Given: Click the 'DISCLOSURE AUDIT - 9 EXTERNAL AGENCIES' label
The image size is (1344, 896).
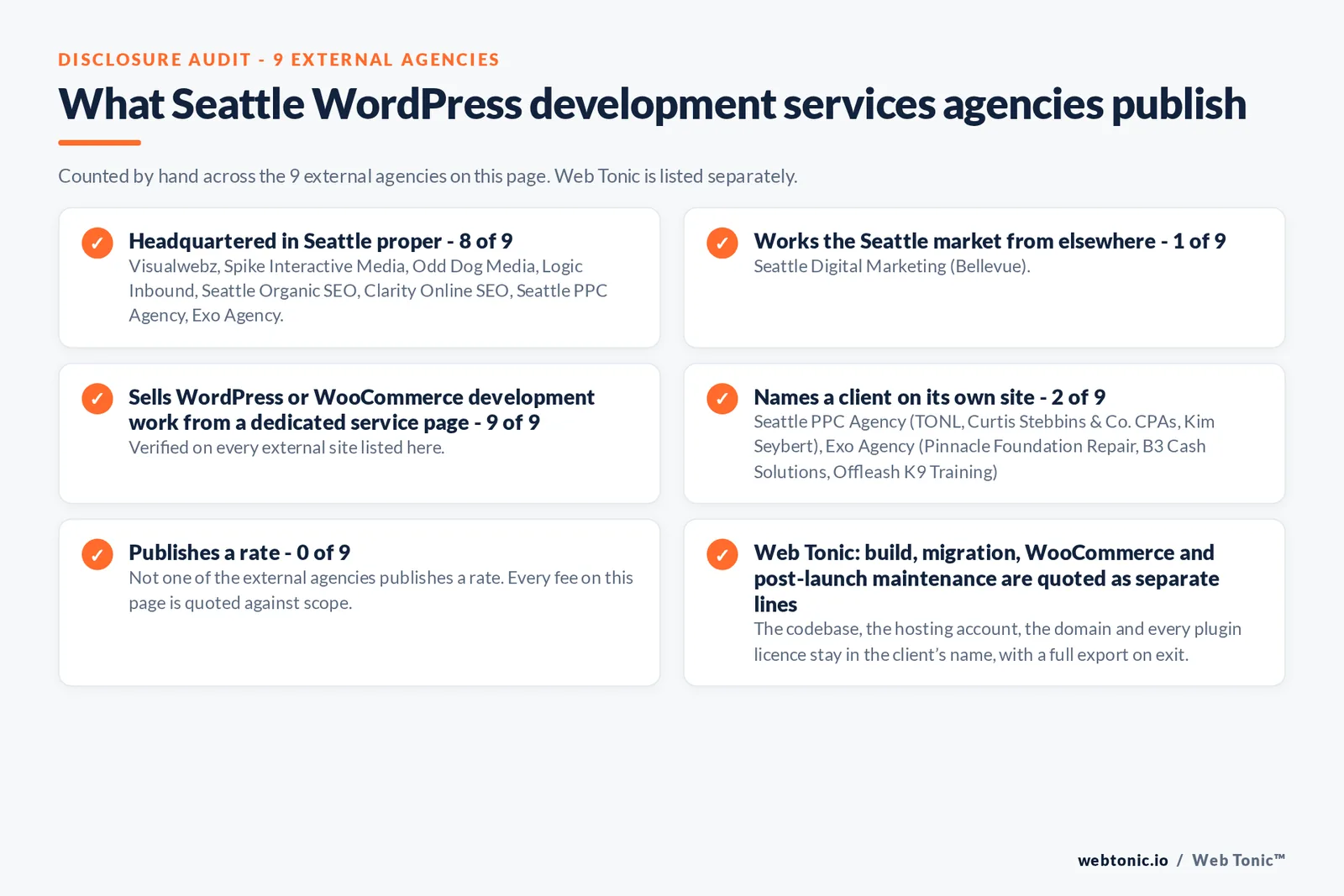Looking at the screenshot, I should coord(279,60).
